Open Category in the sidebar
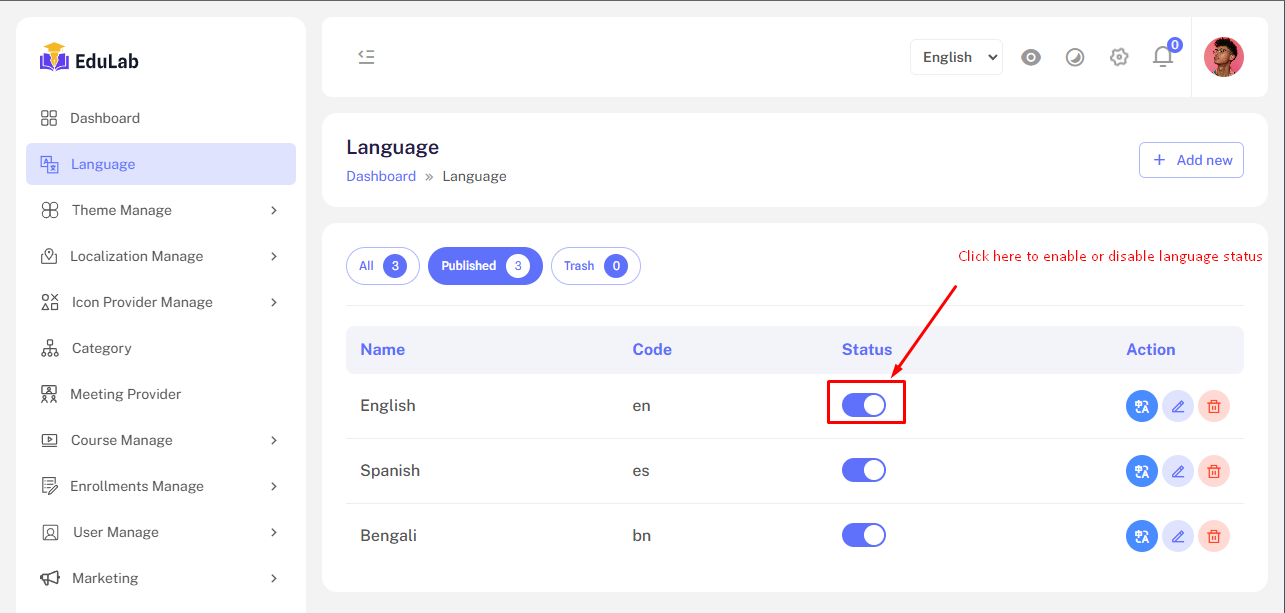 [x=101, y=348]
